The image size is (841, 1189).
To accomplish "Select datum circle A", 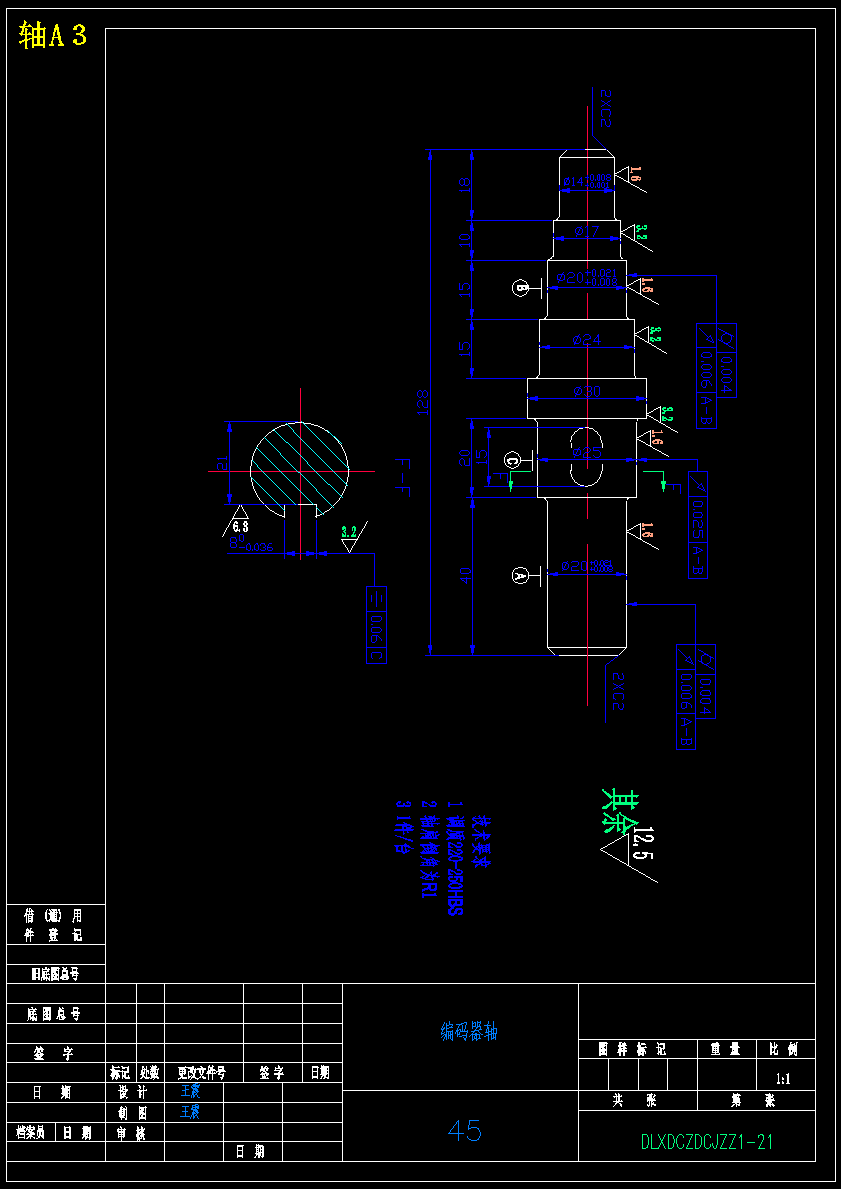I will tap(520, 576).
